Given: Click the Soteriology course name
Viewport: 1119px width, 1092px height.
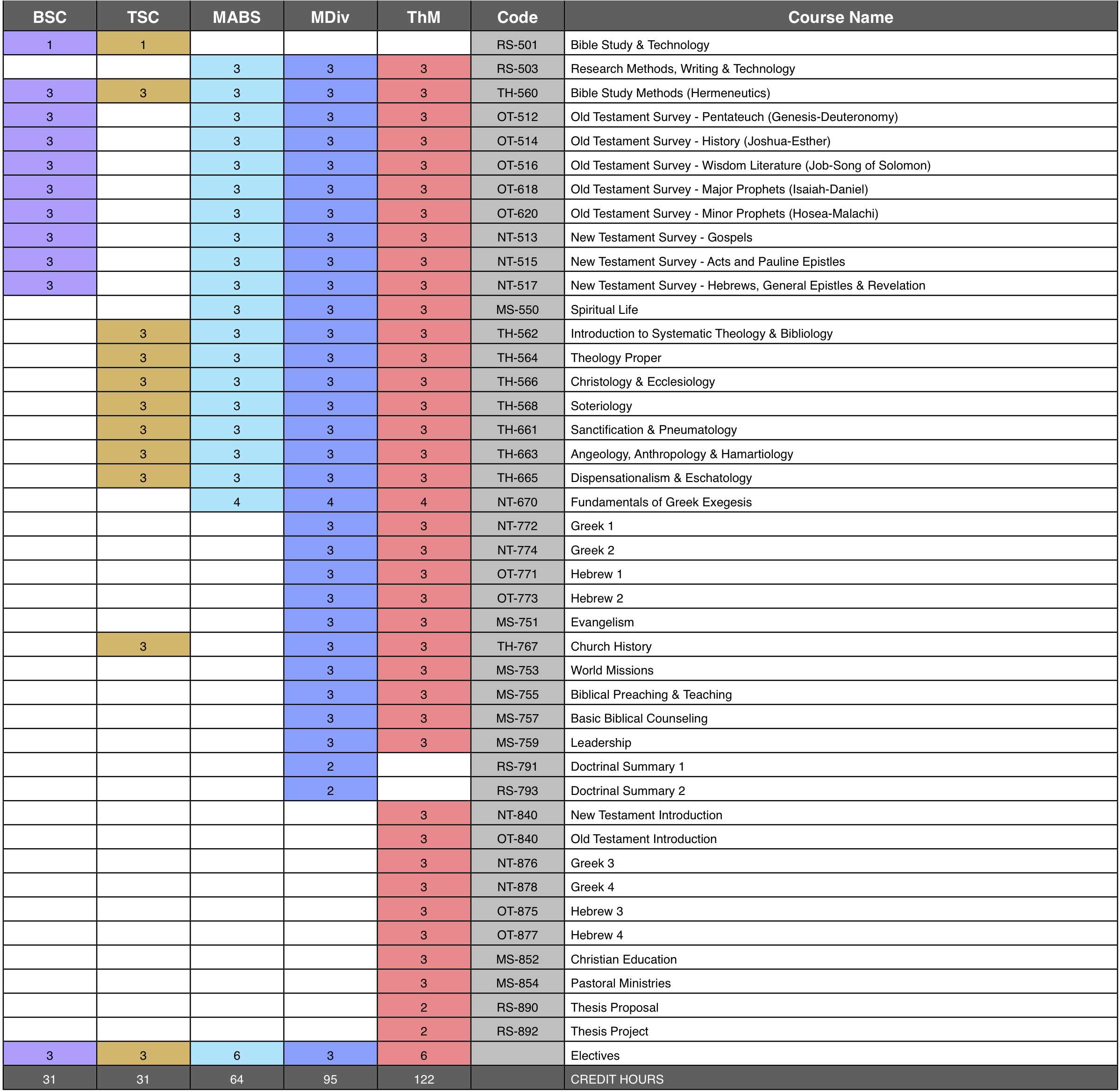Looking at the screenshot, I should [601, 406].
